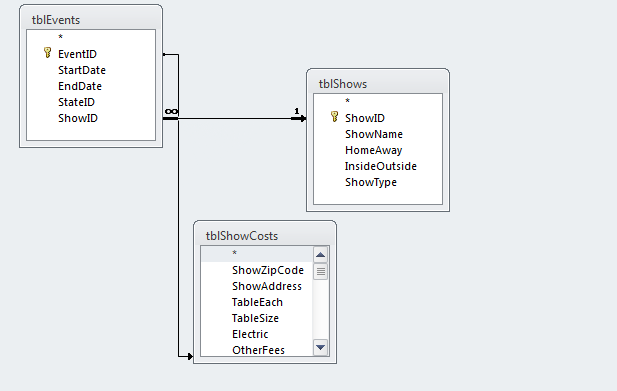Click the primary key icon beside ShowID
This screenshot has width=617, height=391.
pos(334,116)
